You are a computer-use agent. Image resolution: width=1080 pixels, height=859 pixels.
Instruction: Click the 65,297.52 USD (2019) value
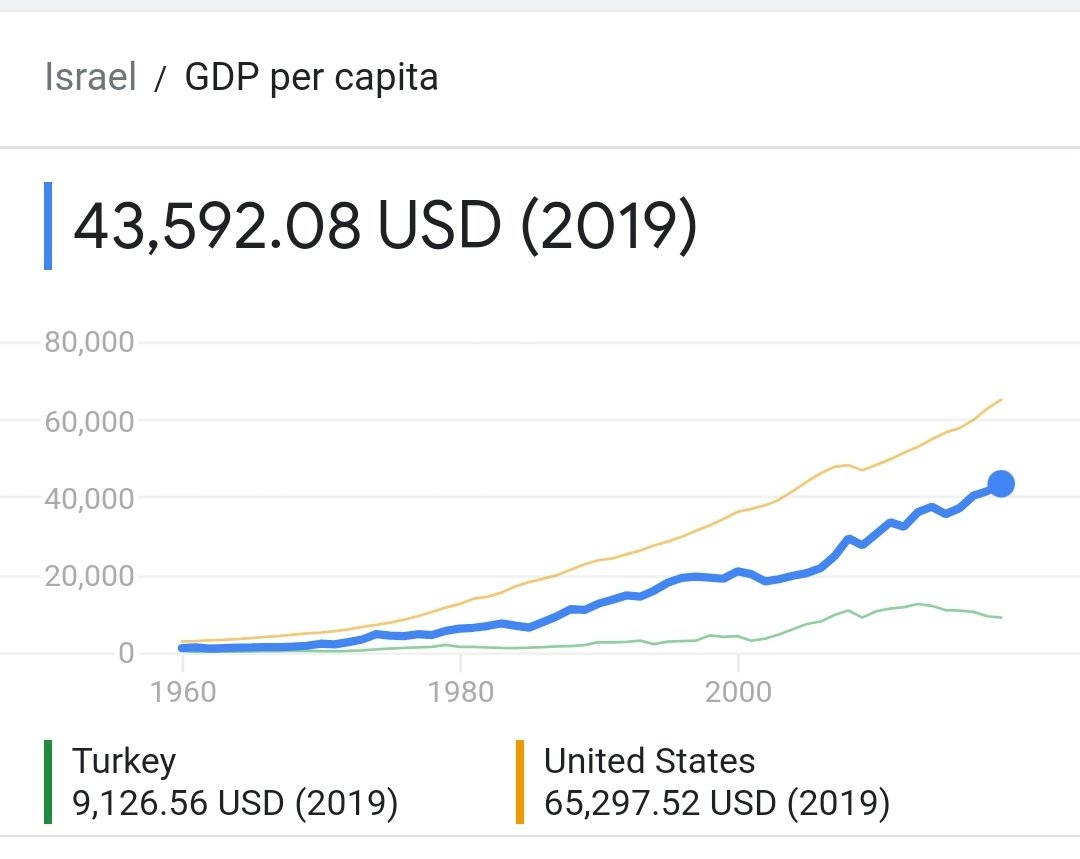pos(716,802)
